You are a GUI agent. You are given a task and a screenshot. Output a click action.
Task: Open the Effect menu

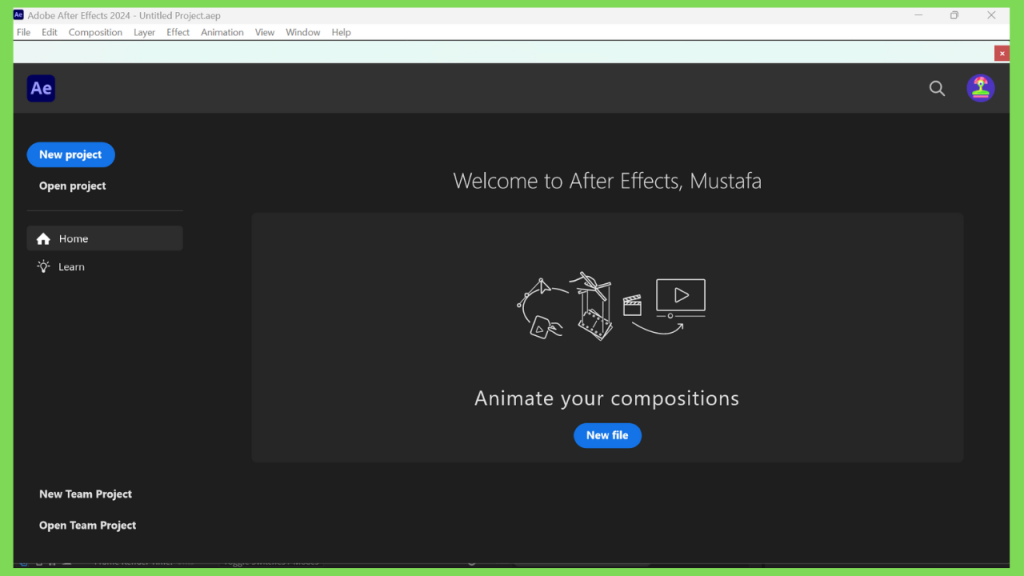point(178,32)
